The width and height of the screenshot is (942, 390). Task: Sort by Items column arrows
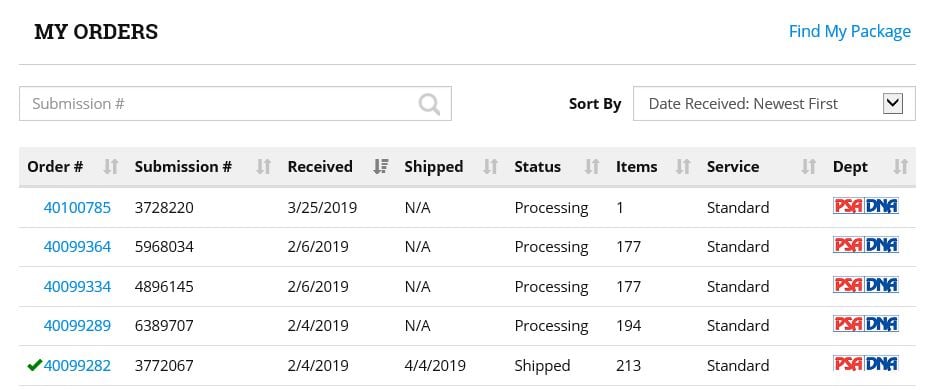coord(683,166)
